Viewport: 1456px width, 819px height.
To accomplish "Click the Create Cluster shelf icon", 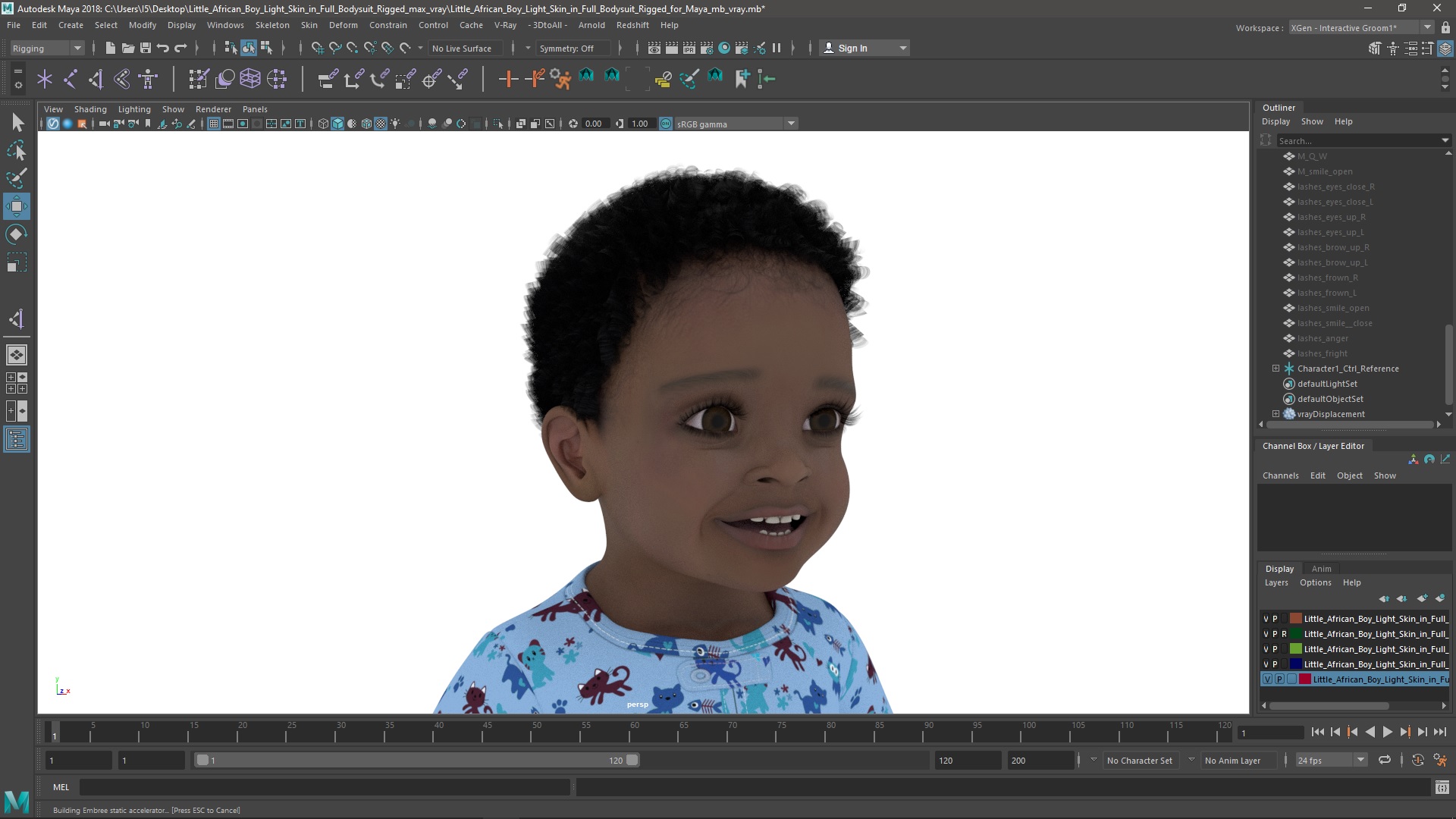I will tap(277, 79).
